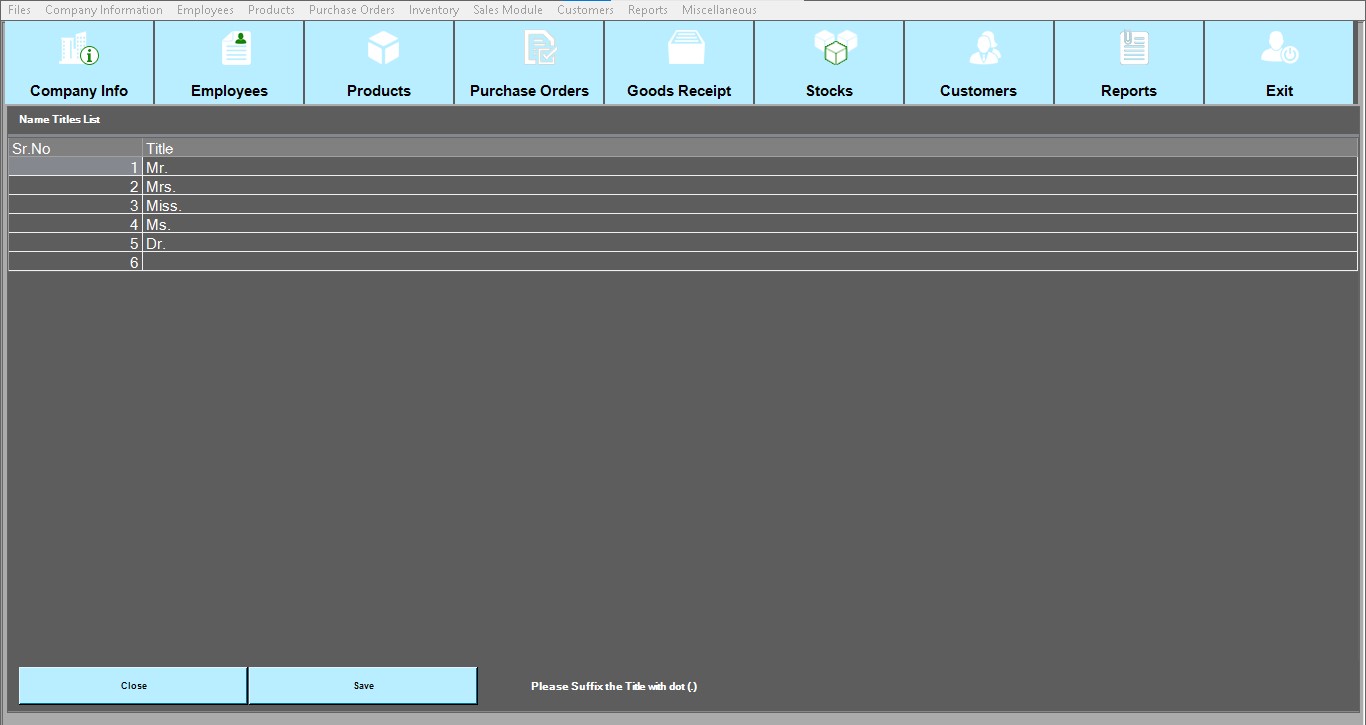Open the Files menu
This screenshot has width=1366, height=725.
[19, 10]
